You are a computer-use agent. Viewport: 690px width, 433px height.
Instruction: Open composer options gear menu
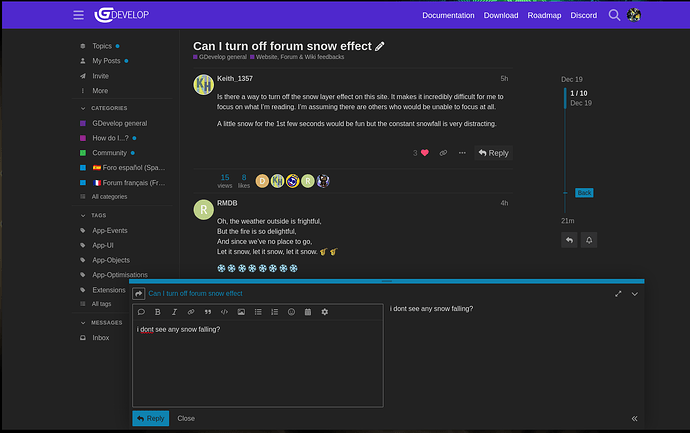tap(325, 312)
